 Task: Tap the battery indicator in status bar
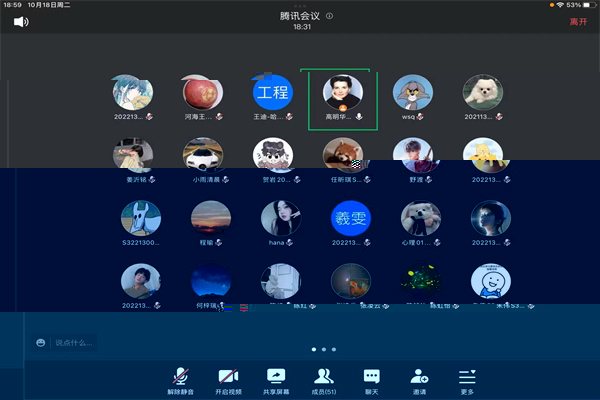coord(589,5)
